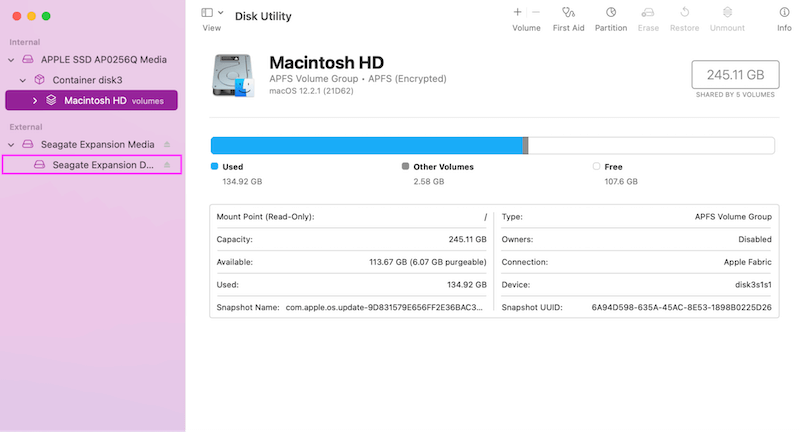Click the Restore toolbar icon

coord(685,12)
